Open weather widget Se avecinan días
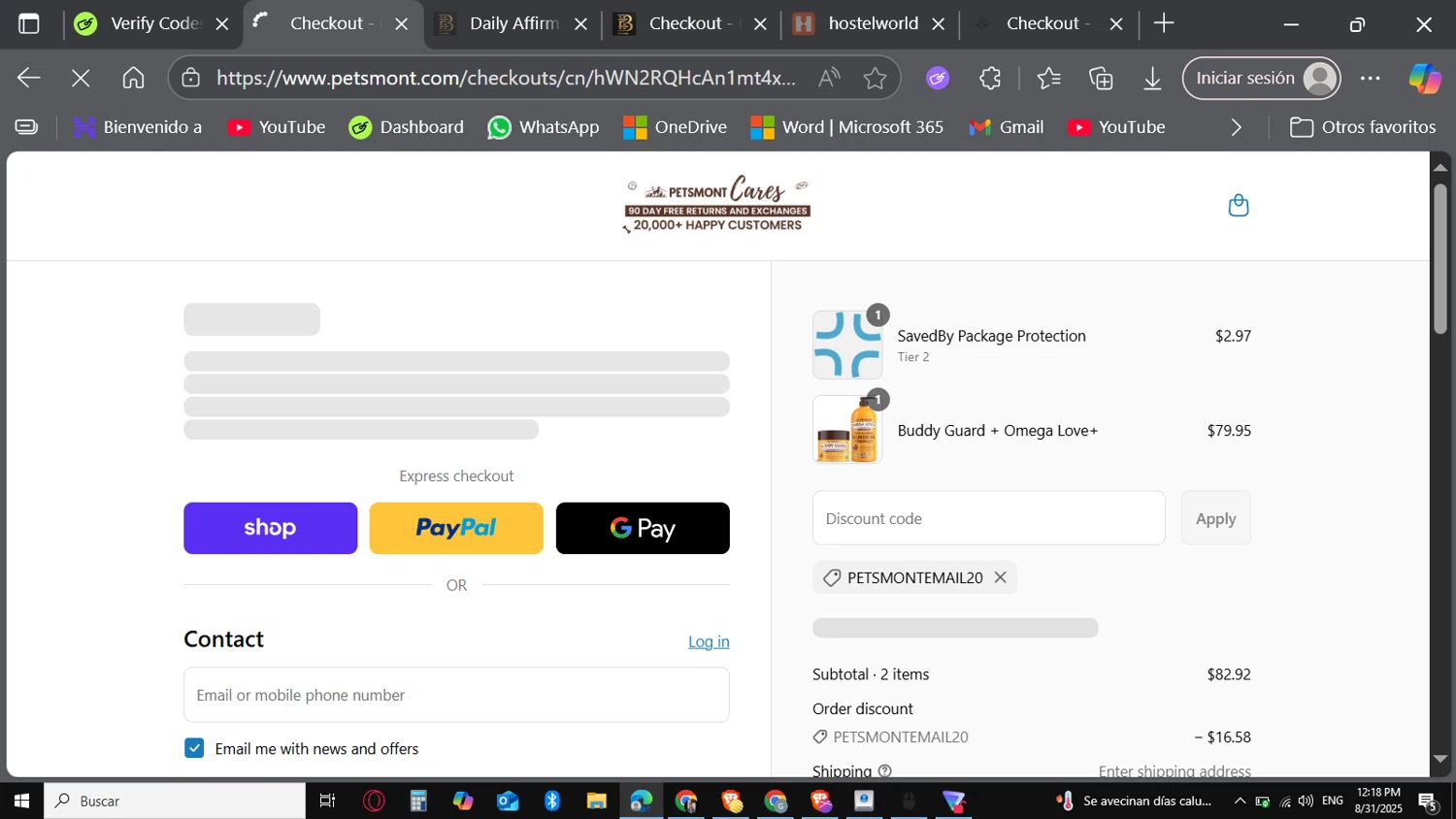 [1134, 801]
